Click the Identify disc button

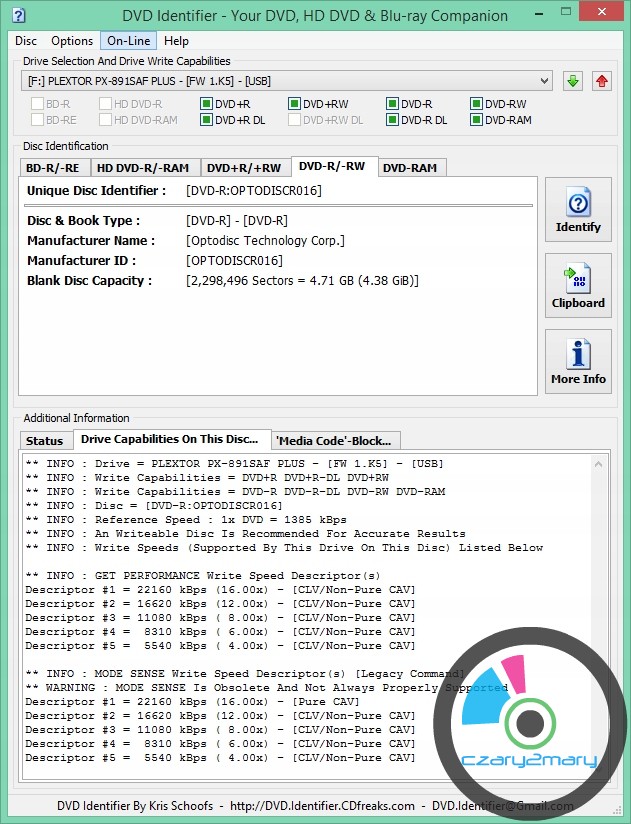(578, 210)
